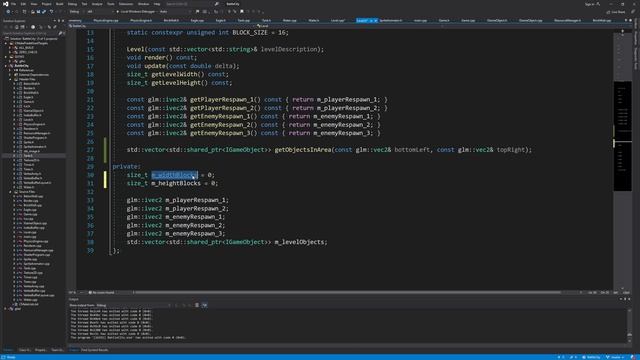Open the Extensions menu
The image size is (640, 360).
[x=126, y=4]
